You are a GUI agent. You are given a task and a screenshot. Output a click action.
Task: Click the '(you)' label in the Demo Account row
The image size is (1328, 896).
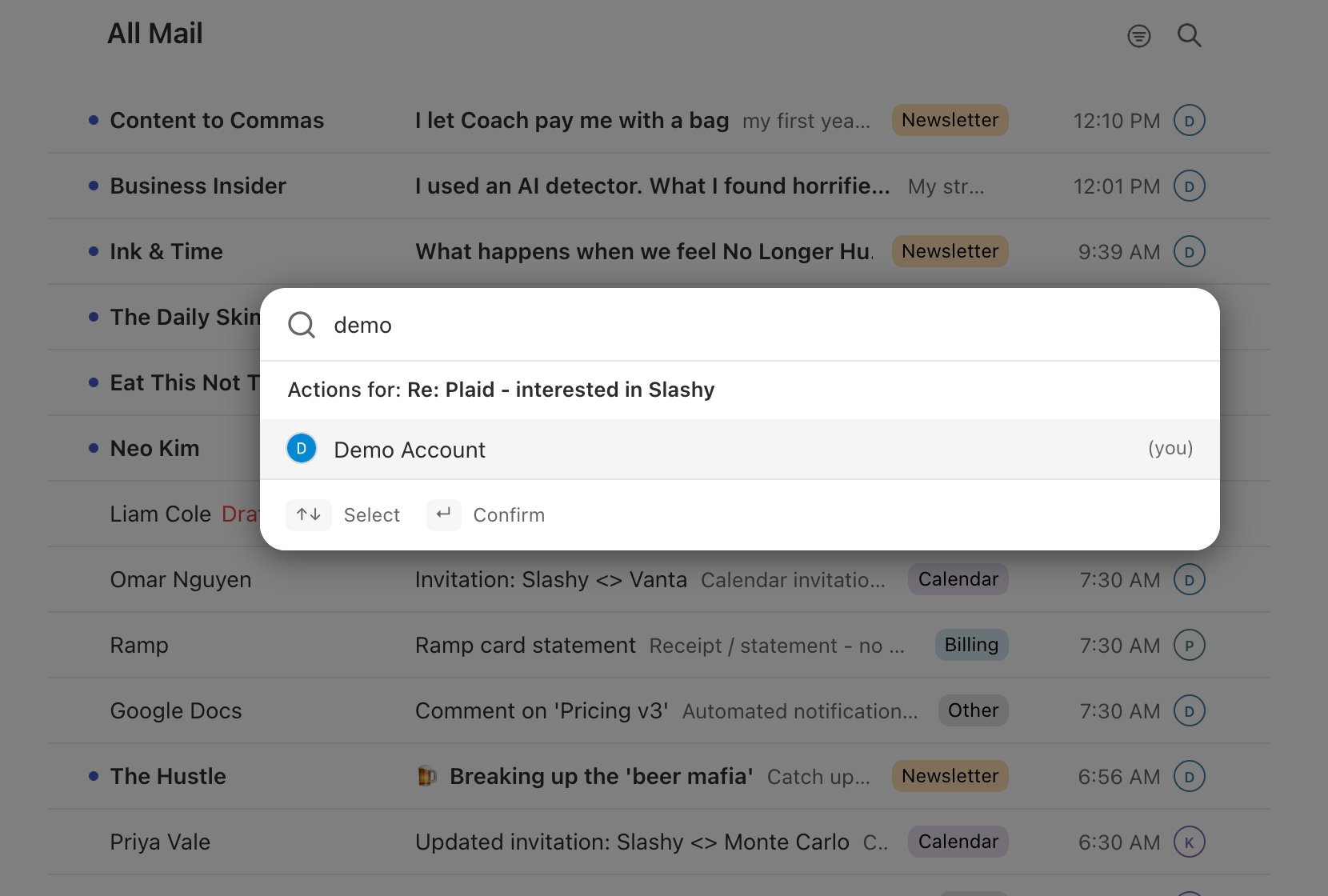pos(1170,448)
